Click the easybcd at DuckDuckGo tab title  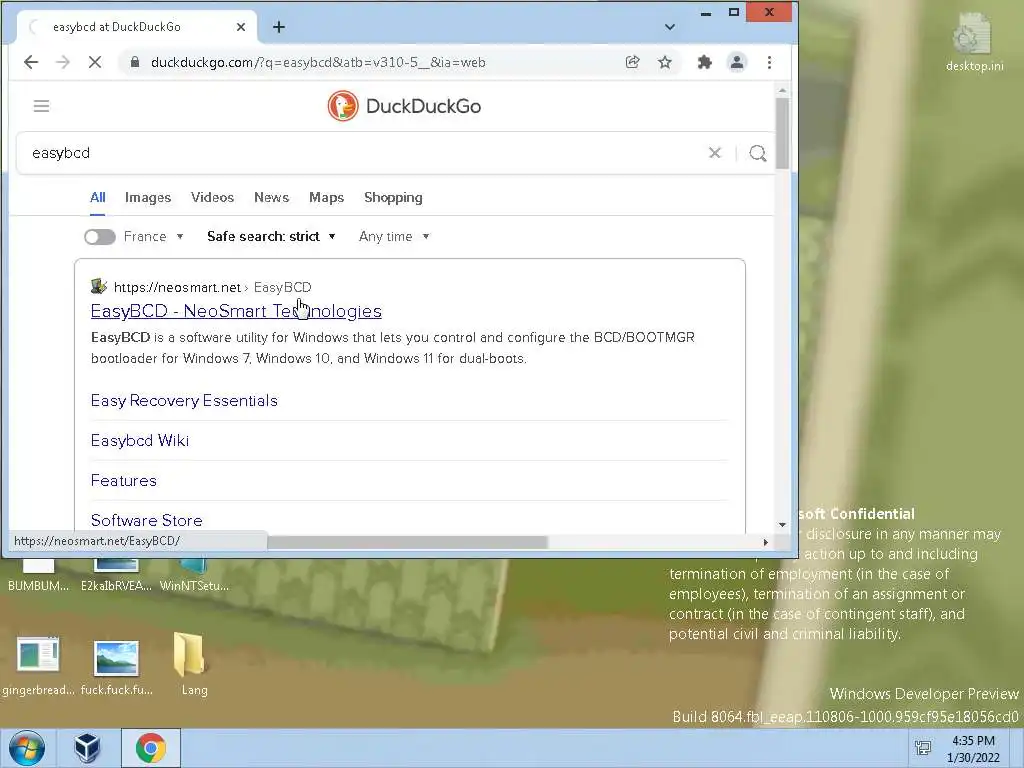pos(117,27)
